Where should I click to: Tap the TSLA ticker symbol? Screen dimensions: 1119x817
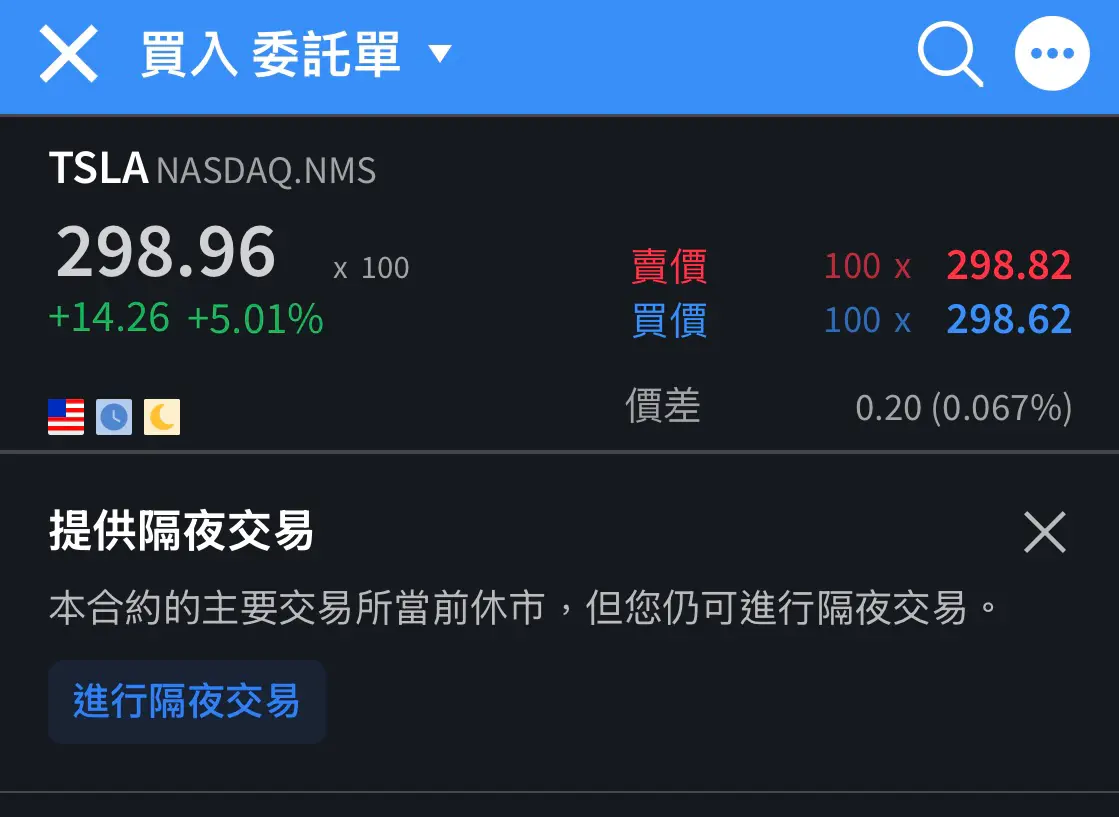pos(98,169)
